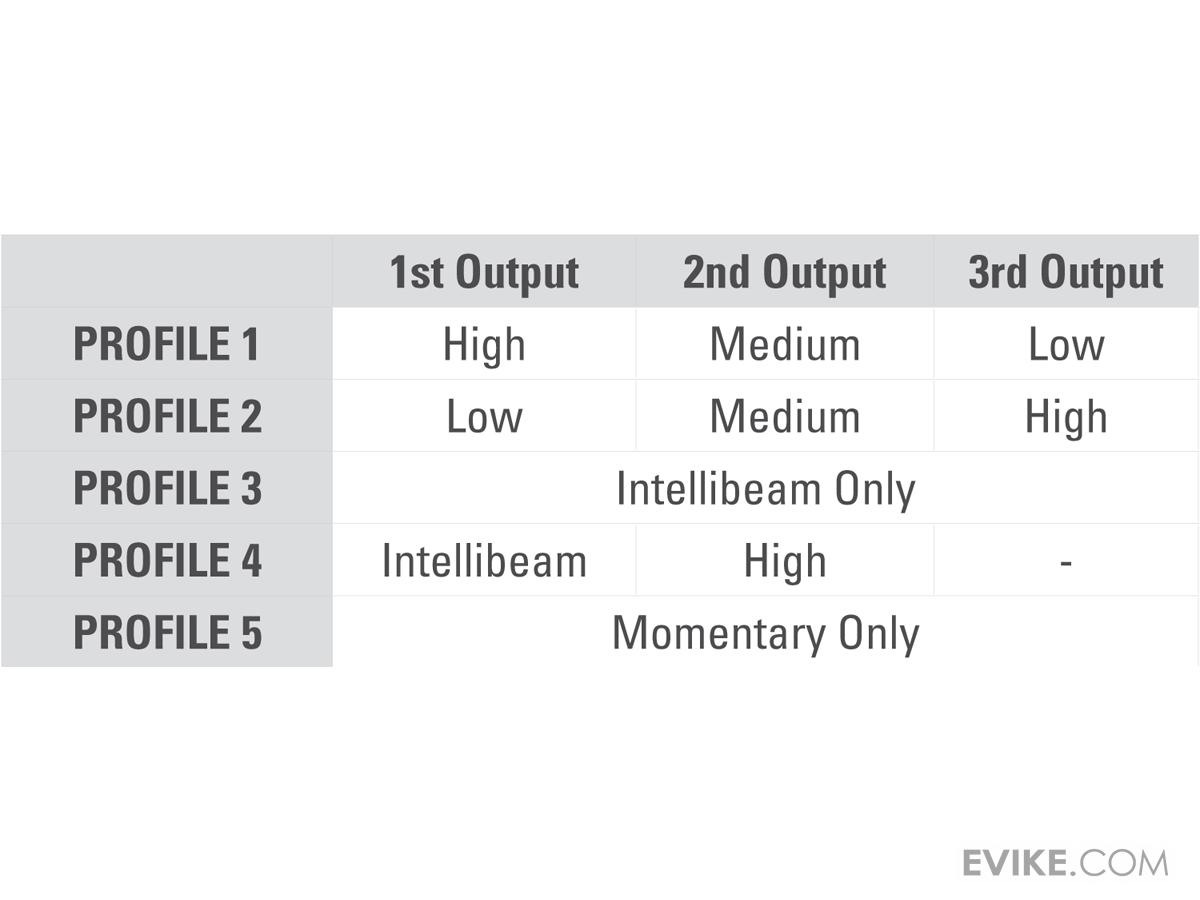
Task: Click High in the Profile 1 row
Action: [x=484, y=345]
